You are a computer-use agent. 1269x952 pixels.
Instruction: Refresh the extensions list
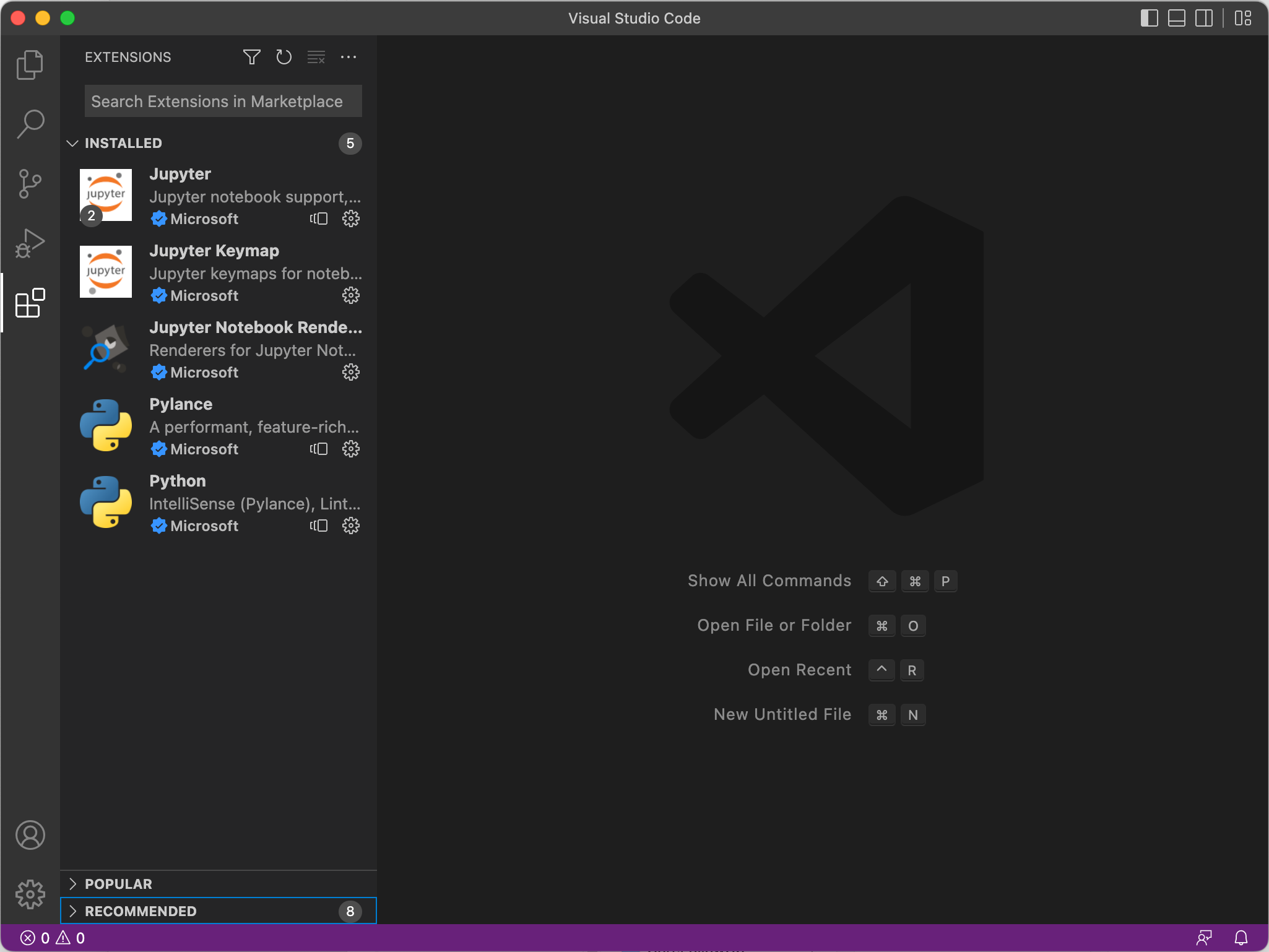click(x=284, y=58)
